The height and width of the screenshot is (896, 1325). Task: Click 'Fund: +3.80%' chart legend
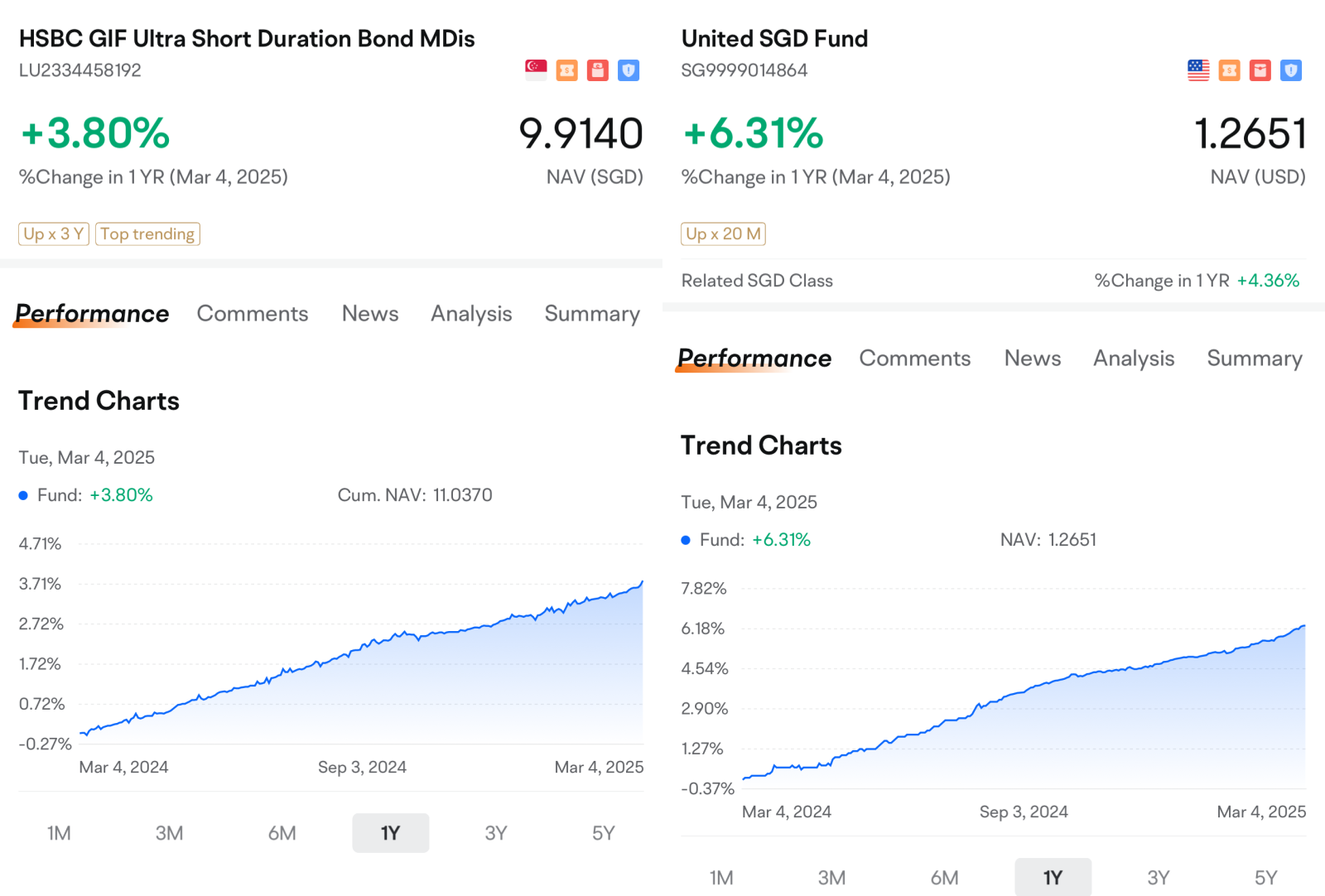point(86,495)
